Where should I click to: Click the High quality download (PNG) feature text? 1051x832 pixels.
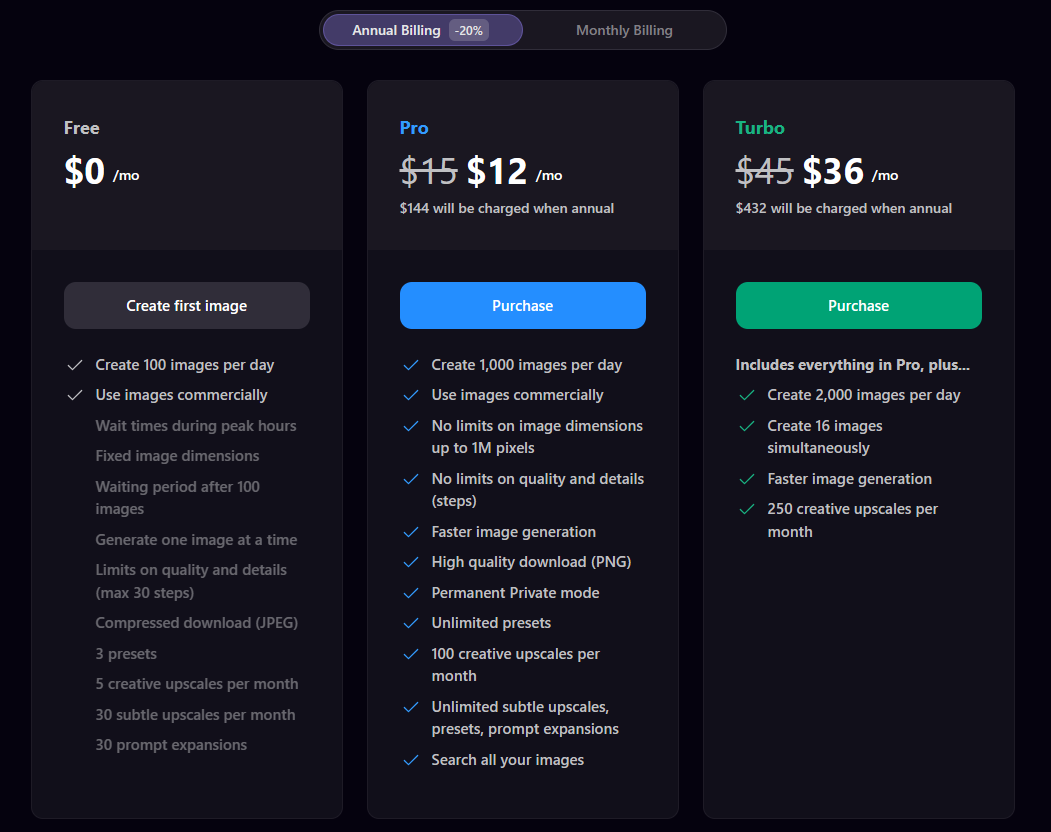click(531, 562)
